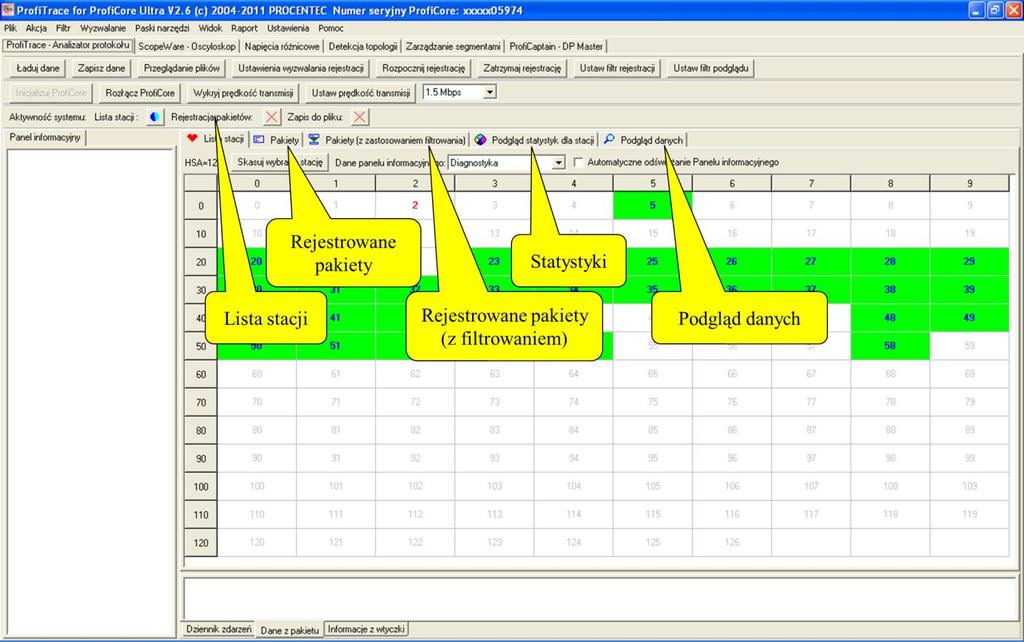The width and height of the screenshot is (1024, 642).
Task: Switch to ProfiCaptain - DP Master tab
Action: pos(556,46)
